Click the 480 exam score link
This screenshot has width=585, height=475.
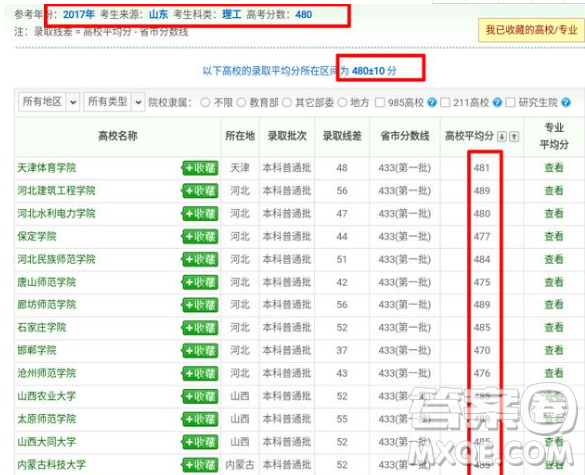click(x=304, y=15)
